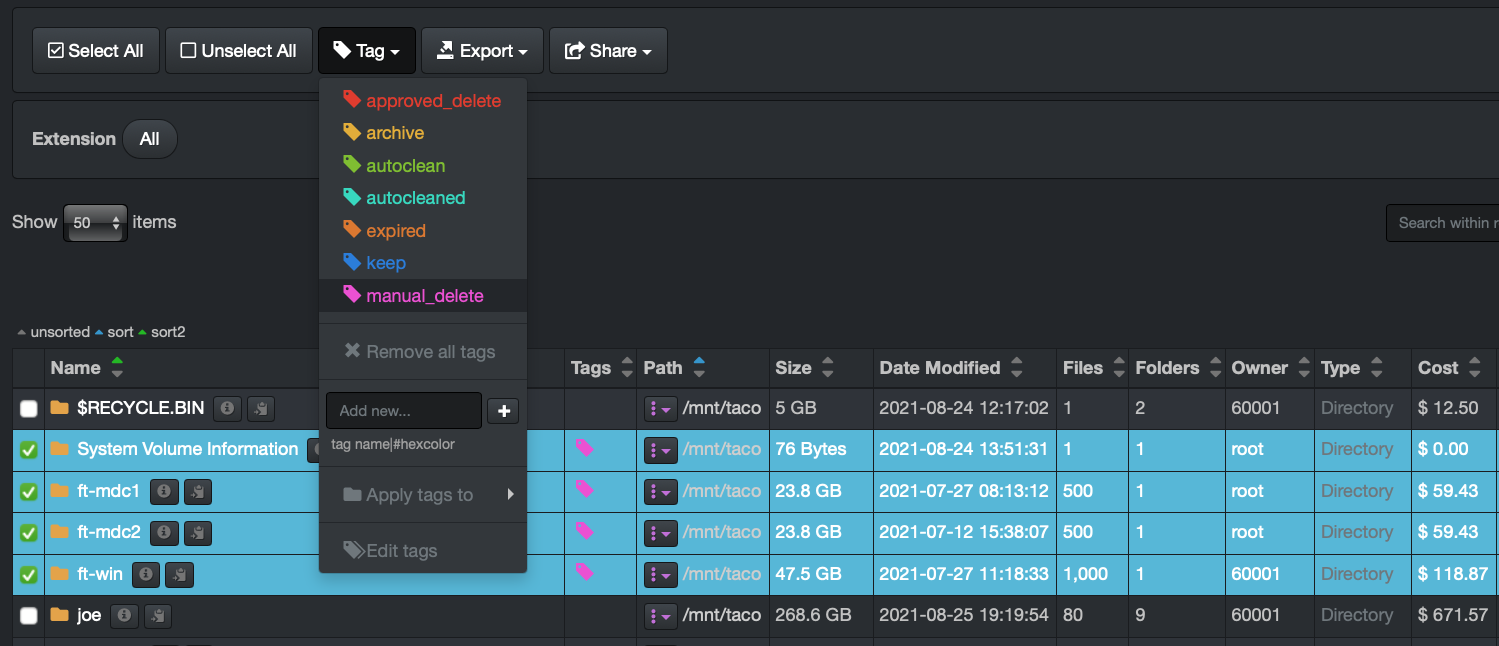
Task: Click the plus icon to add a new tag
Action: (x=503, y=410)
